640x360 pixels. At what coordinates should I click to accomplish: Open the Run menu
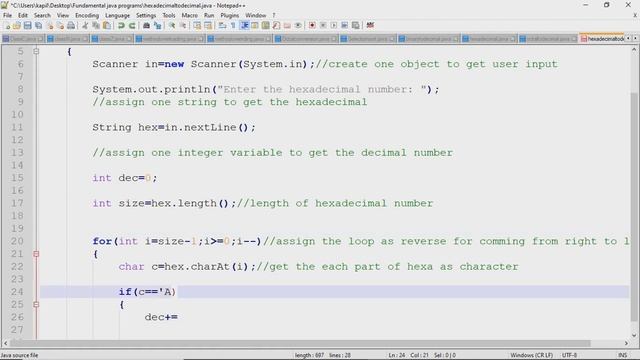point(209,16)
